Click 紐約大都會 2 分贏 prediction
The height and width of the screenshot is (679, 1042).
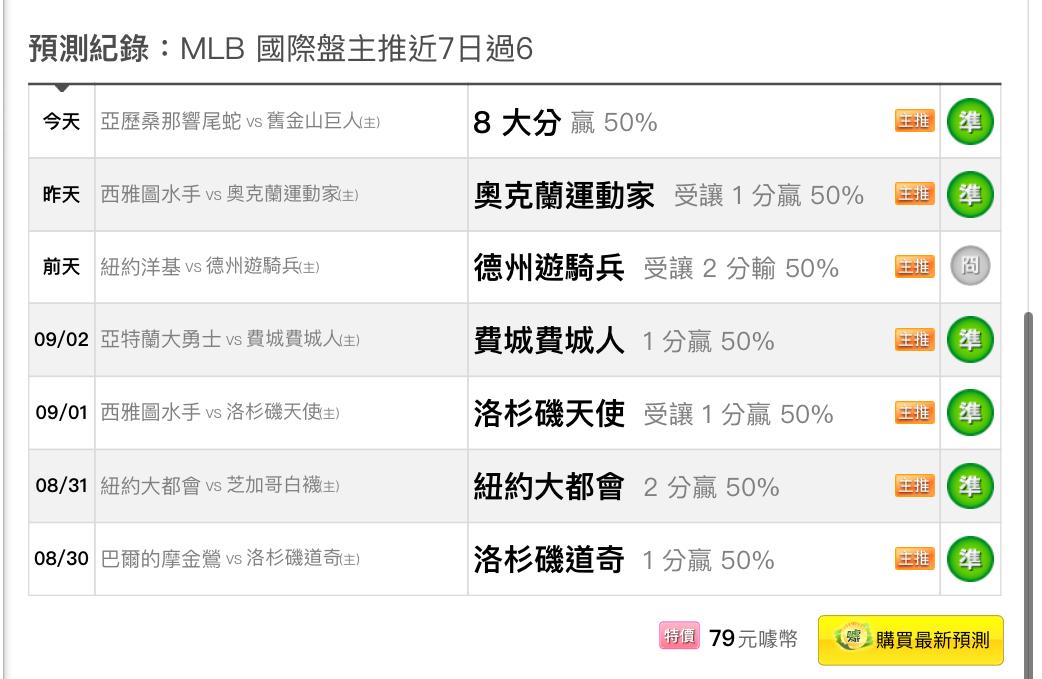pos(626,486)
